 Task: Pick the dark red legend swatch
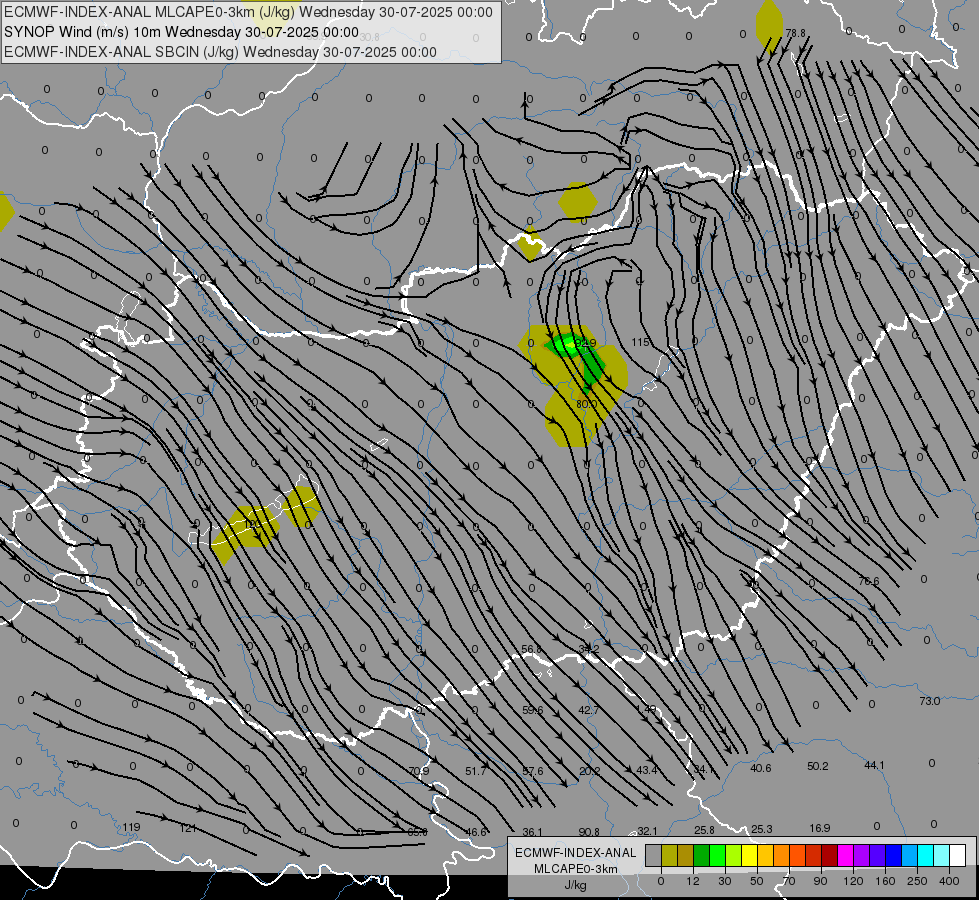[830, 855]
